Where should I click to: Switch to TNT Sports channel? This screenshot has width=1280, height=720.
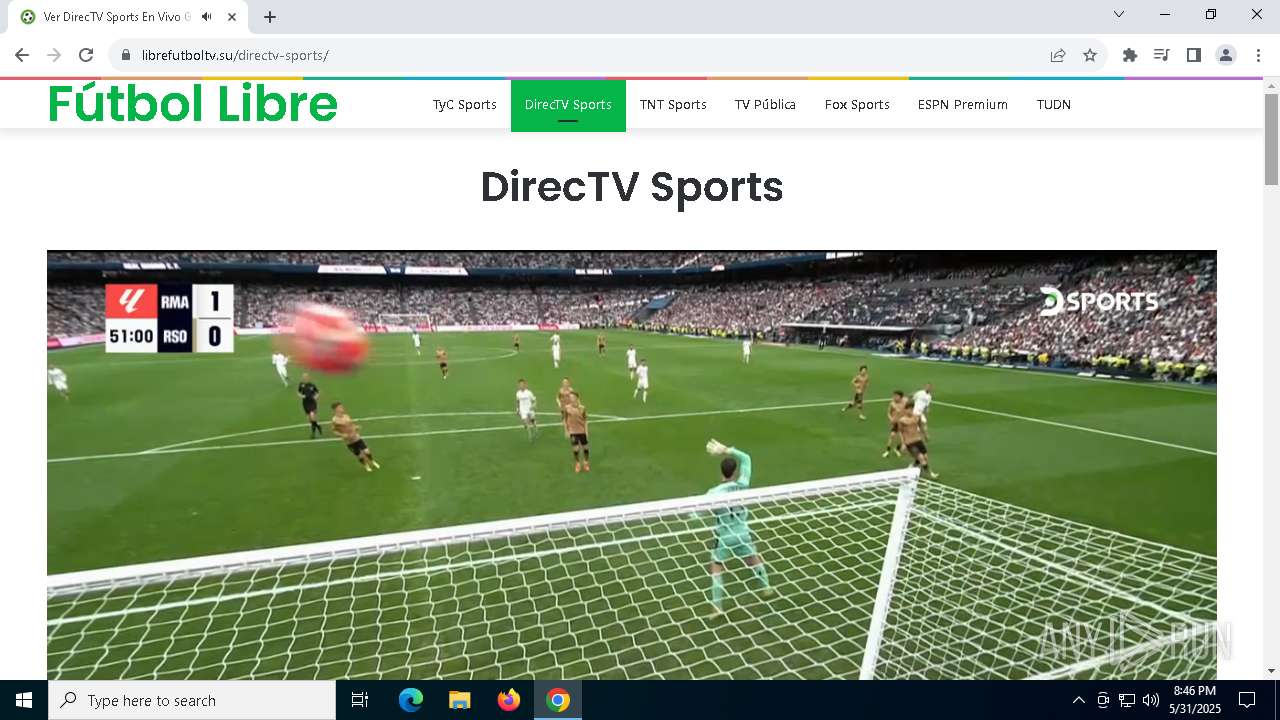pos(673,105)
